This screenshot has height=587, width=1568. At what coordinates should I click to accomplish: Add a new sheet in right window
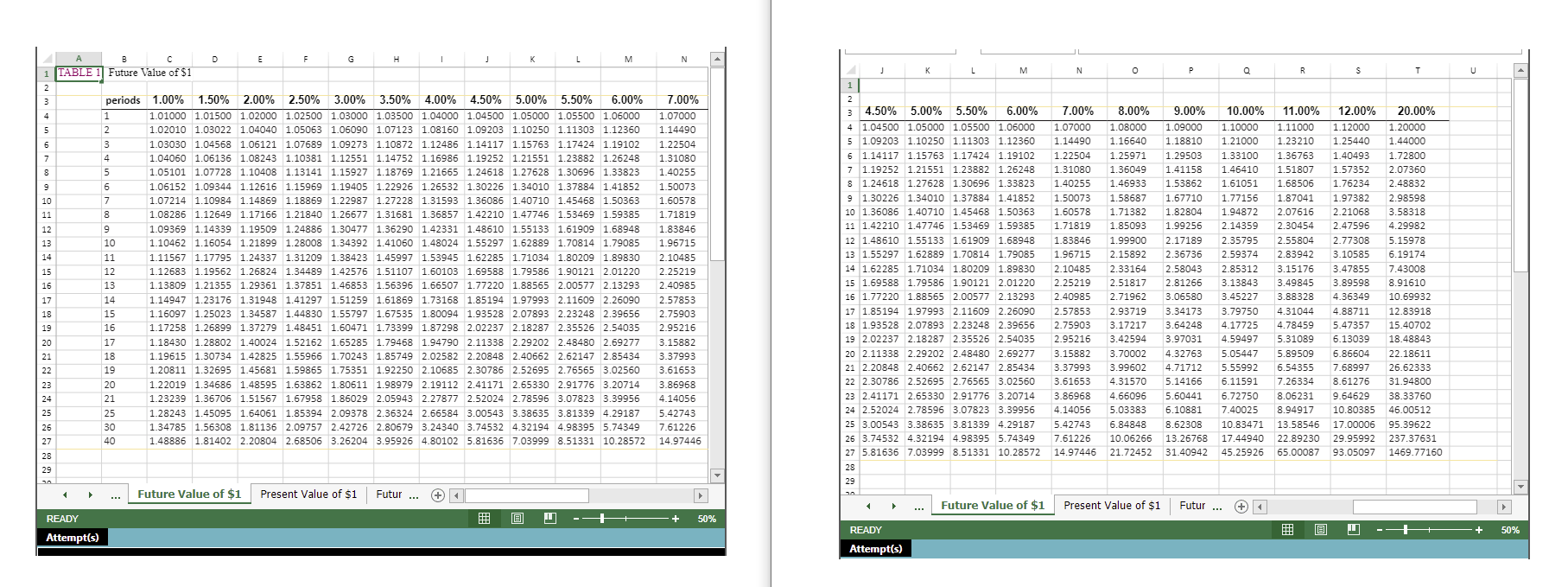click(x=1241, y=507)
